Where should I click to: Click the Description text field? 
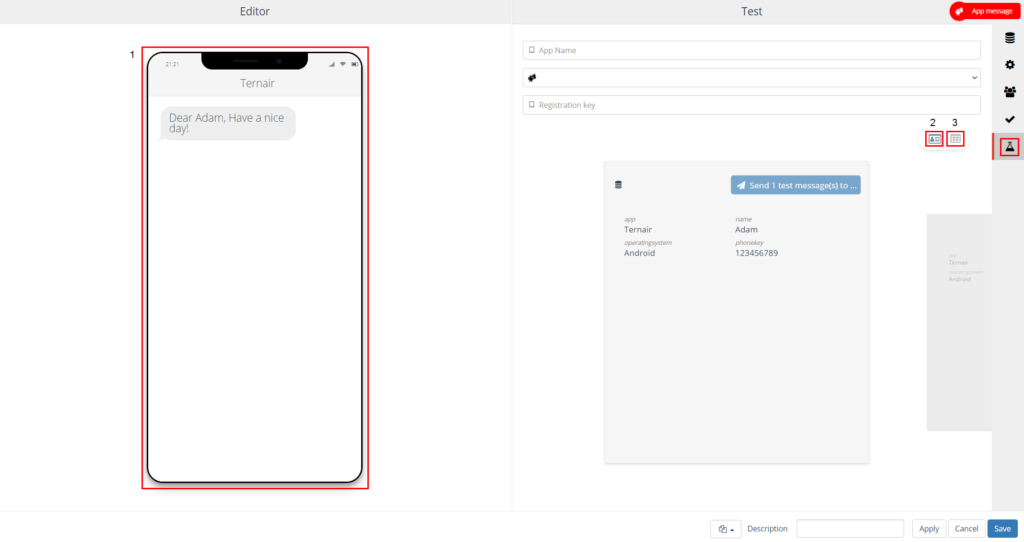coord(850,529)
